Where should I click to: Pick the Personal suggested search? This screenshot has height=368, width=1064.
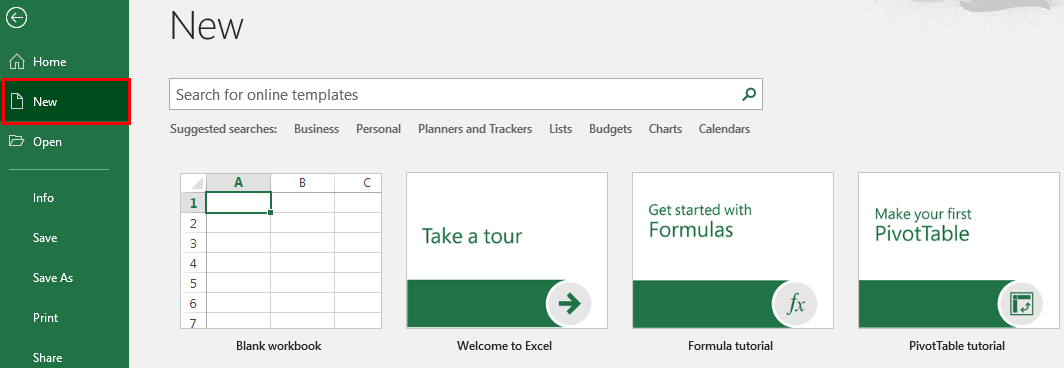379,128
